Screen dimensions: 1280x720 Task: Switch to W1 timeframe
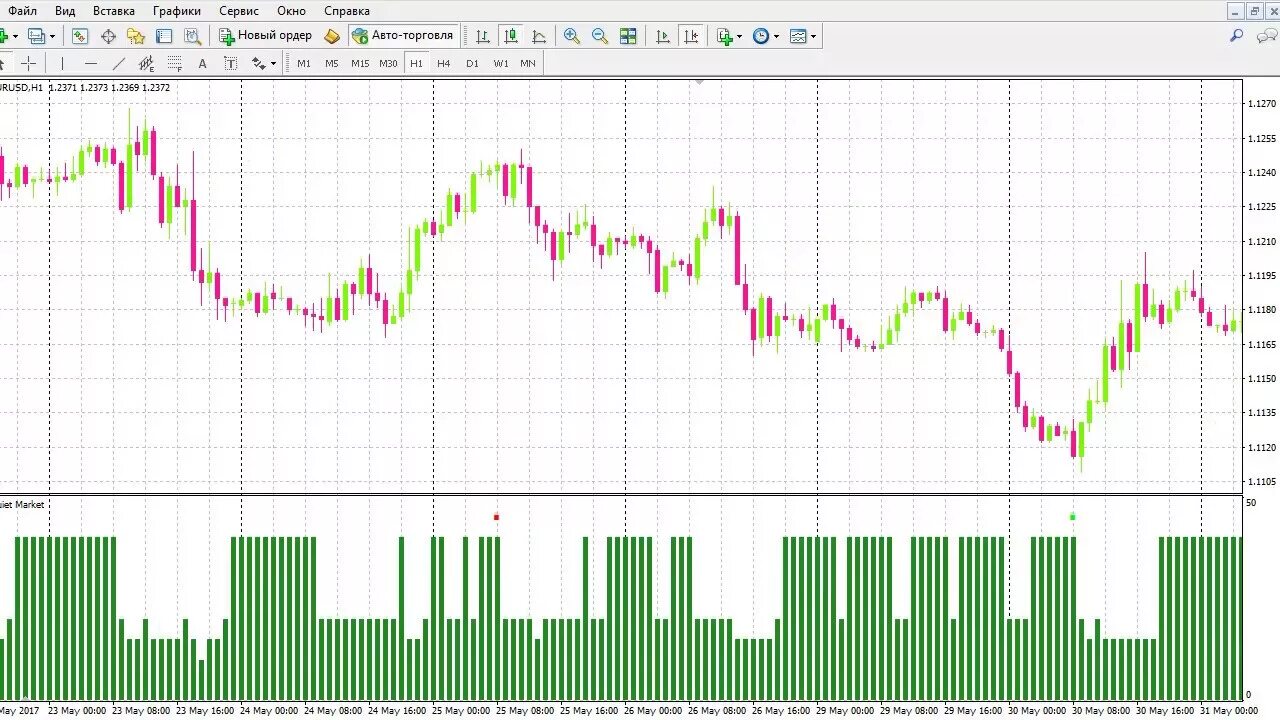coord(501,63)
